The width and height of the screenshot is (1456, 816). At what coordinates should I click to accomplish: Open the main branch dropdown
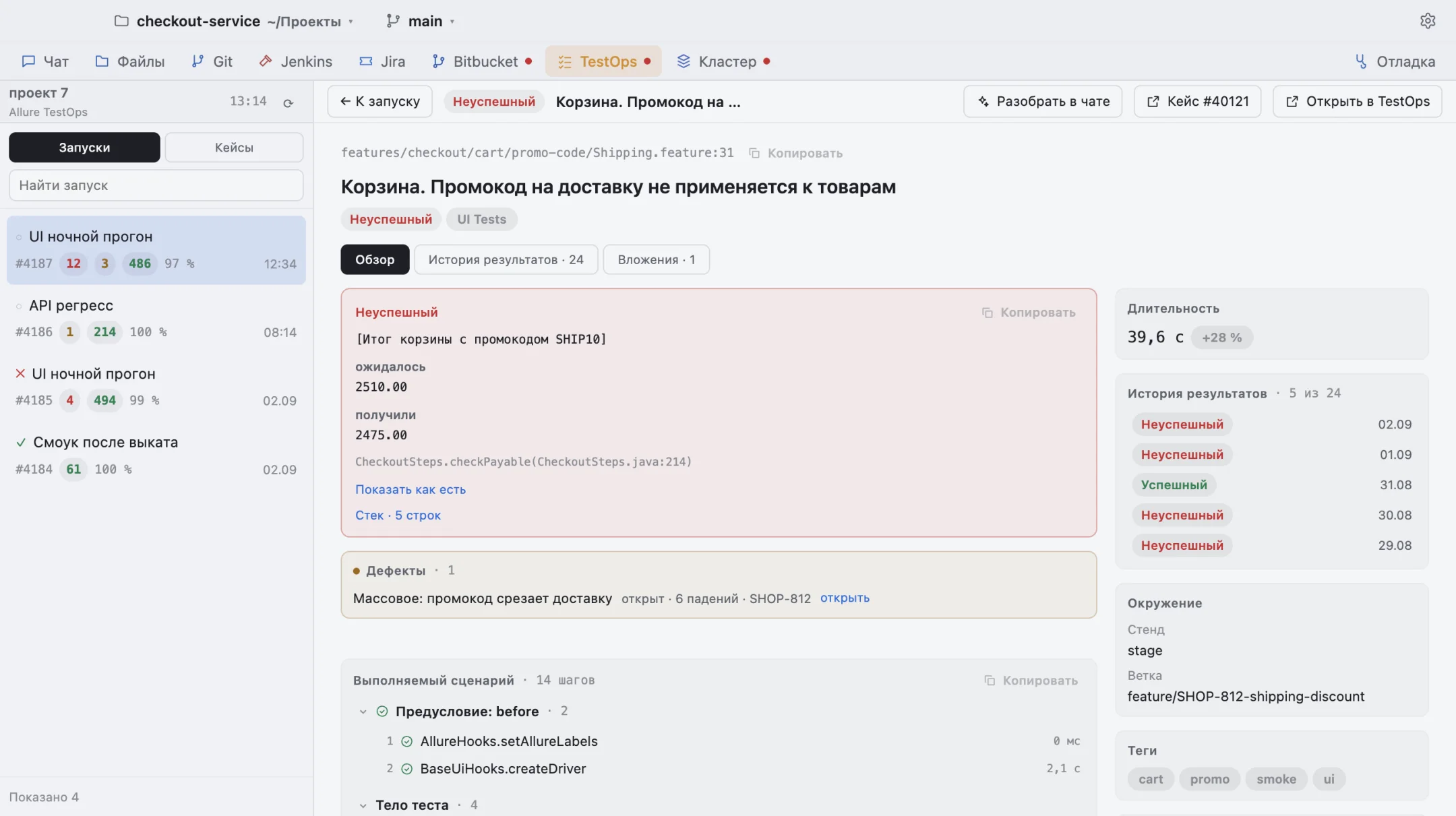[x=452, y=22]
